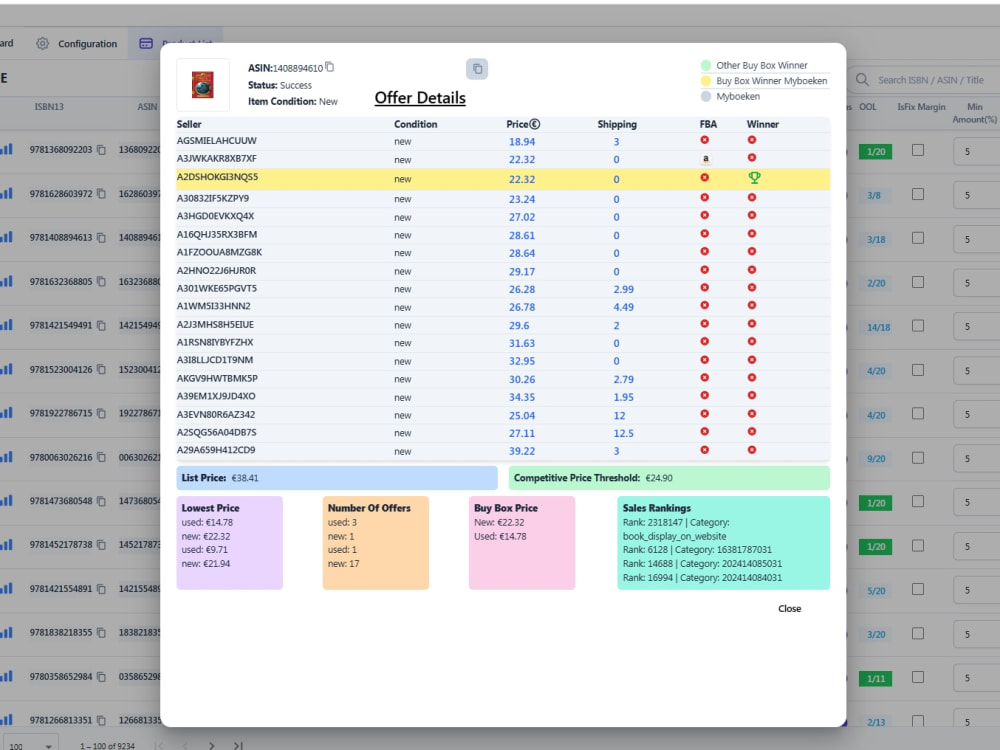Image resolution: width=1000 pixels, height=750 pixels.
Task: Tick IsFix Margin checkbox in 2/20 row
Action: pos(918,282)
